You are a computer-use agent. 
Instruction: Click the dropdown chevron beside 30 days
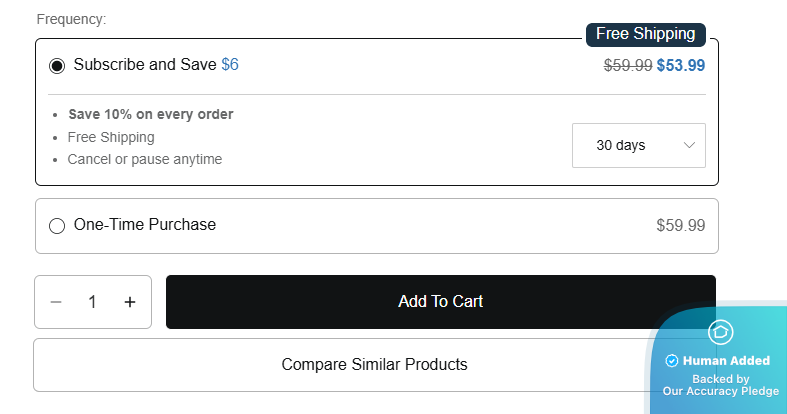689,145
